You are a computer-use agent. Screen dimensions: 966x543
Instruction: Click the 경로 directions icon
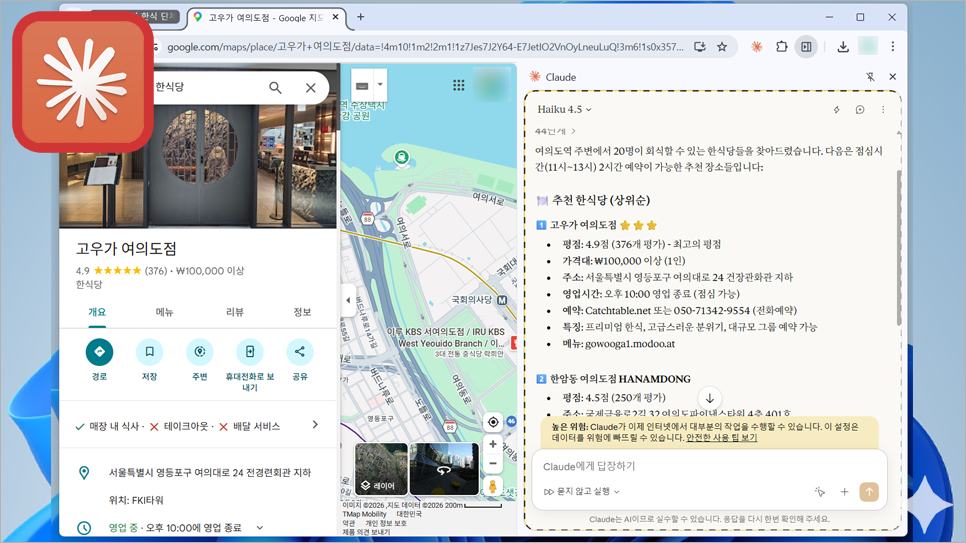[98, 352]
